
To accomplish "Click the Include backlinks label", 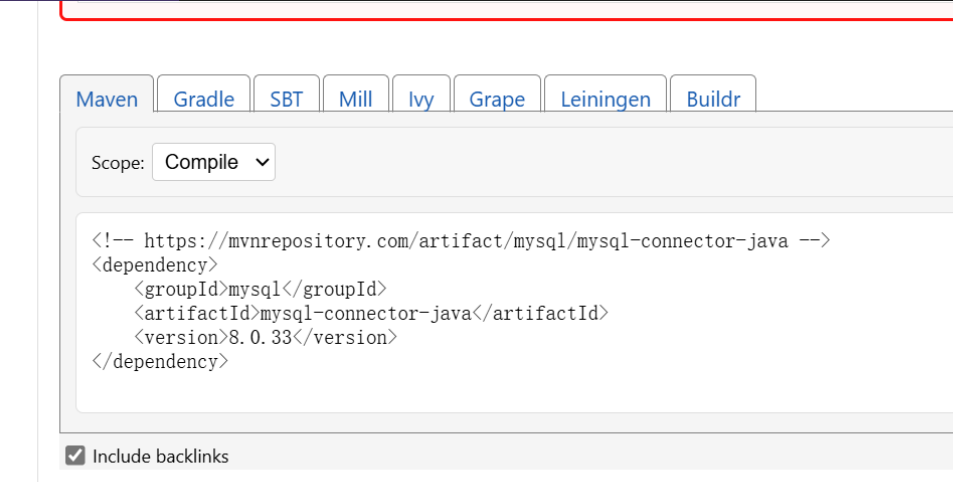I will tap(160, 456).
